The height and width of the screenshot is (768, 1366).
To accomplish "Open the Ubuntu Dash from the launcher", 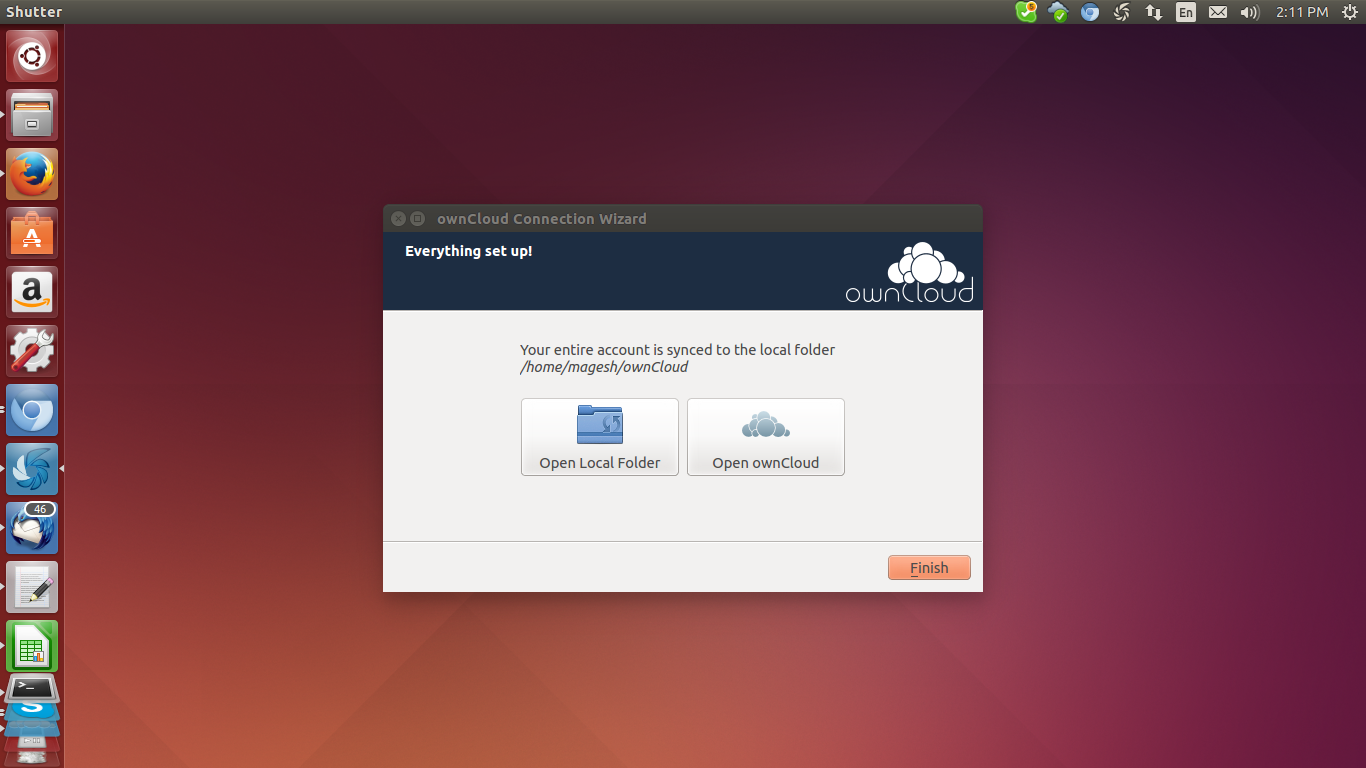I will tap(32, 56).
